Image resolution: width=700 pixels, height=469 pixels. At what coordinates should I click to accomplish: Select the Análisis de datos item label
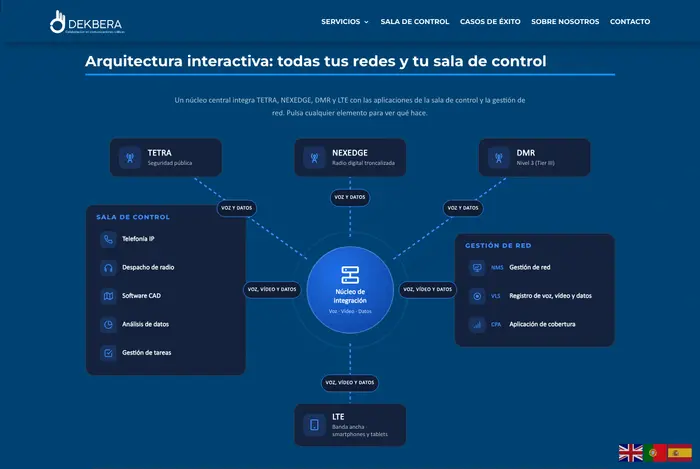click(x=146, y=324)
